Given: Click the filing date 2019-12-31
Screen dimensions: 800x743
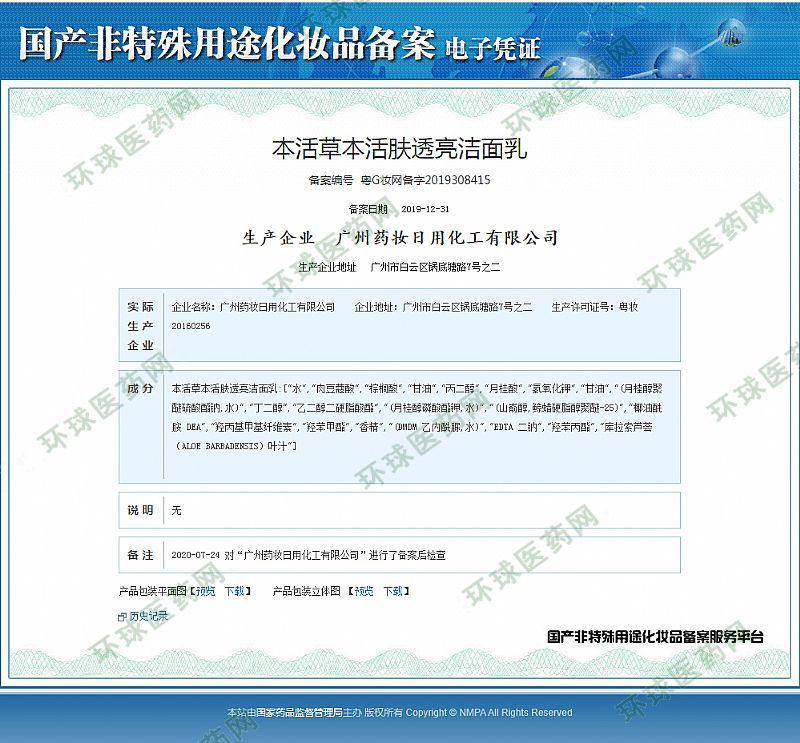Looking at the screenshot, I should point(425,209).
